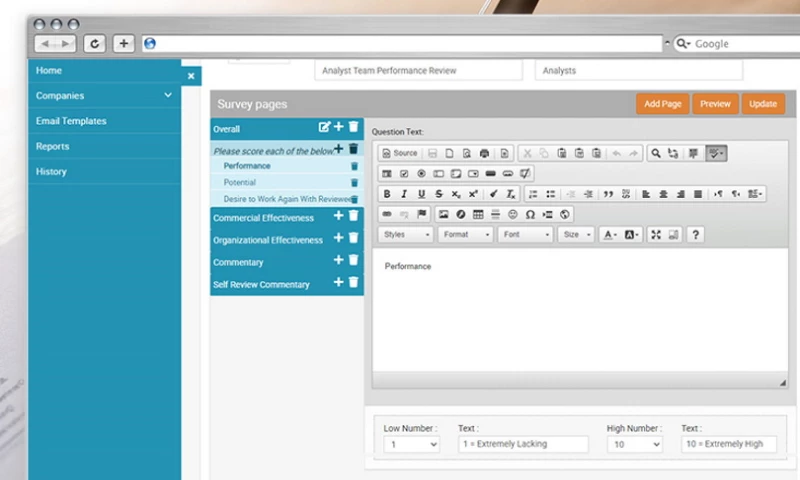Insert special character with Omega icon
Screen dimensions: 800x480
[x=530, y=214]
